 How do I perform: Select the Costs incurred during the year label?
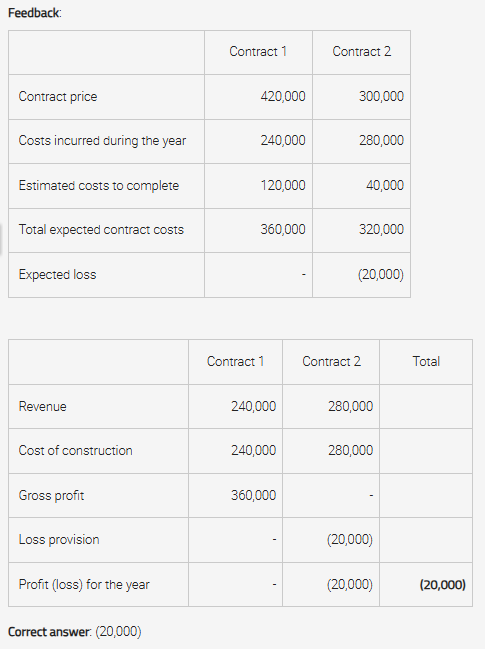pyautogui.click(x=102, y=141)
